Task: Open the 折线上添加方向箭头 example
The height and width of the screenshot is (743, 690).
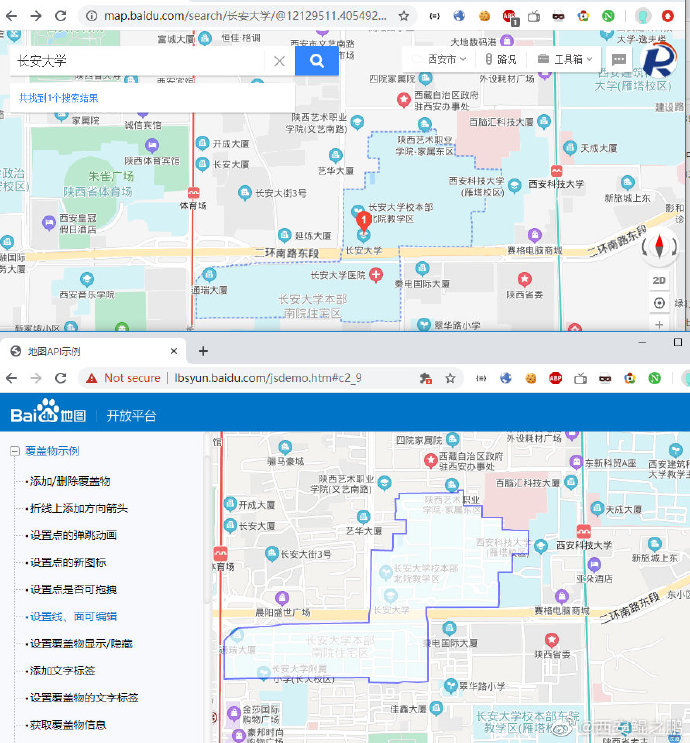Action: (x=79, y=508)
